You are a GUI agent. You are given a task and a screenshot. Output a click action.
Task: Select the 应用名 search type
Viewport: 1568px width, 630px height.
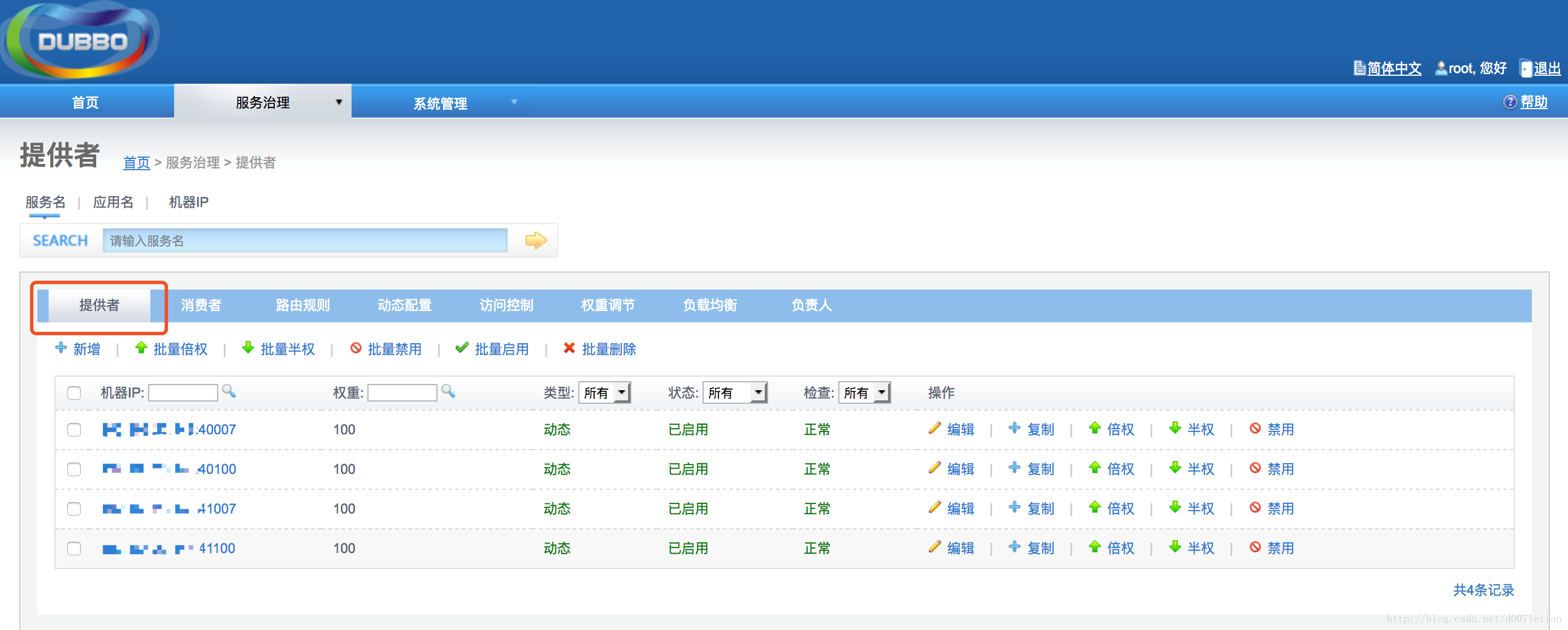click(113, 202)
